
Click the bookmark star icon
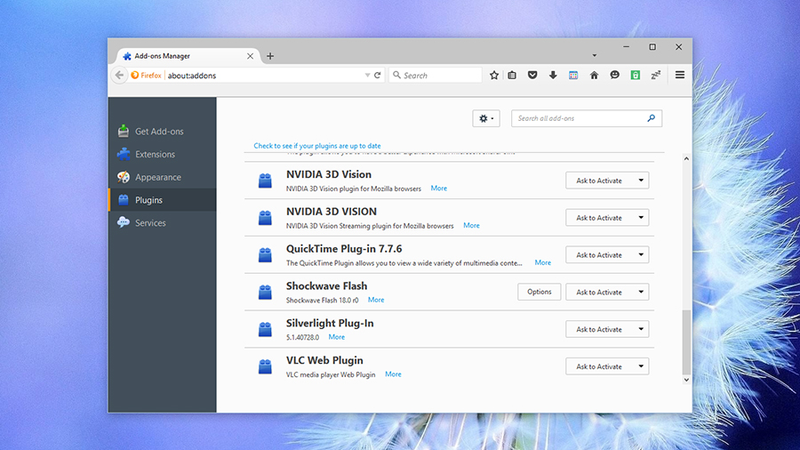494,75
